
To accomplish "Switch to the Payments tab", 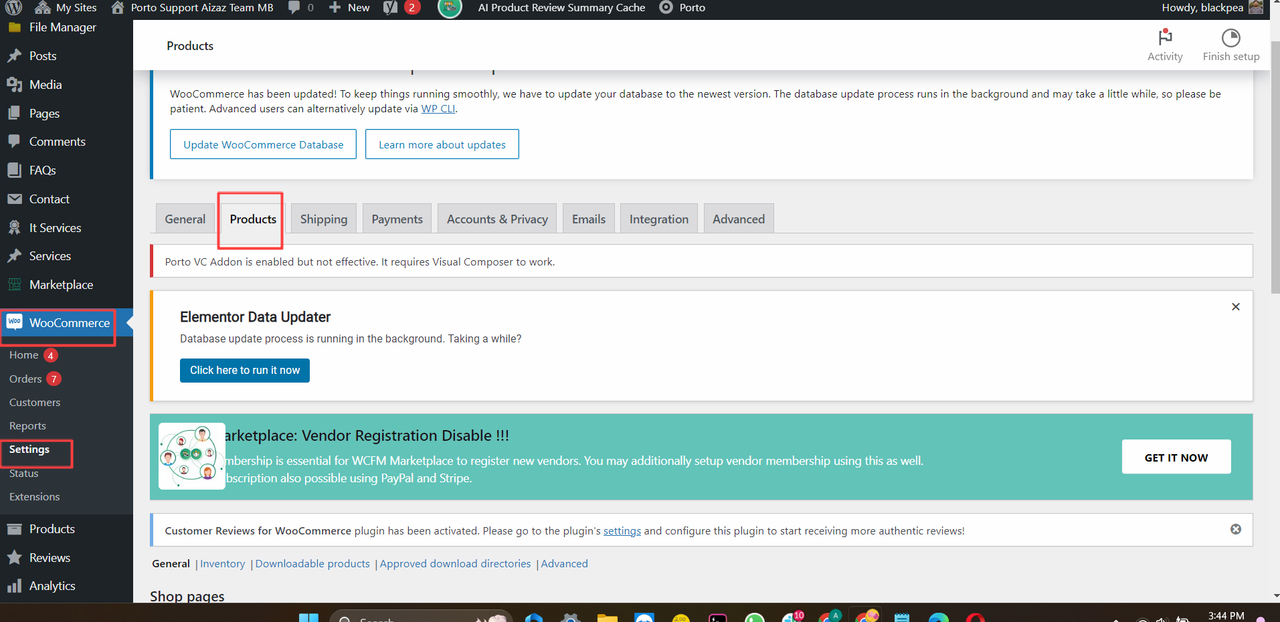I will [397, 219].
